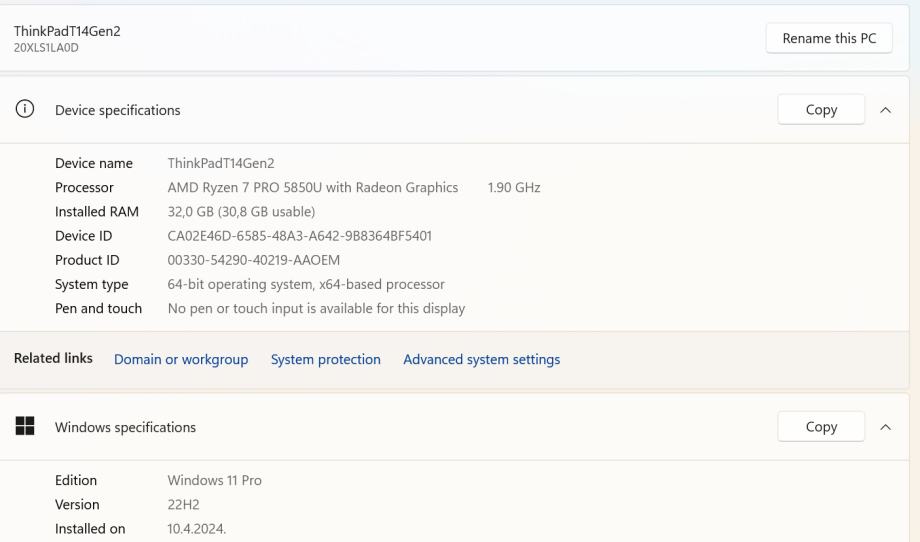The height and width of the screenshot is (542, 920).
Task: Click the 20XLS1LA0D model number text
Action: [45, 47]
